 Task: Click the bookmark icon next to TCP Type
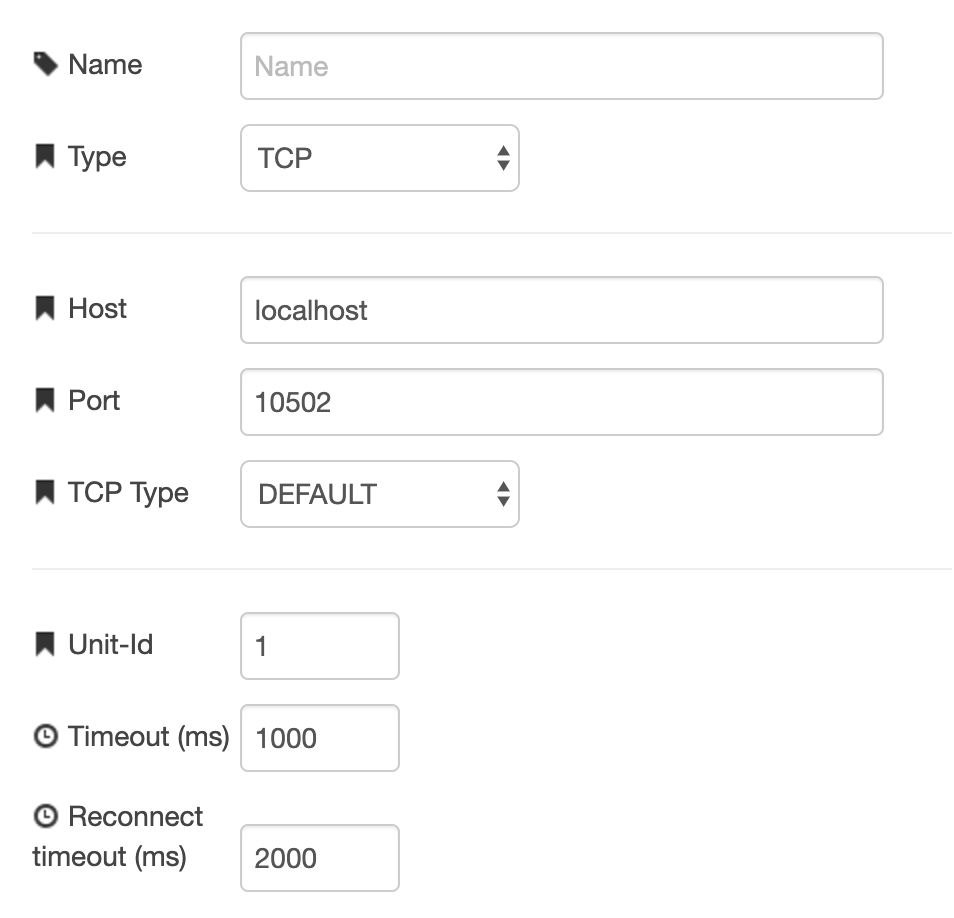tap(45, 492)
